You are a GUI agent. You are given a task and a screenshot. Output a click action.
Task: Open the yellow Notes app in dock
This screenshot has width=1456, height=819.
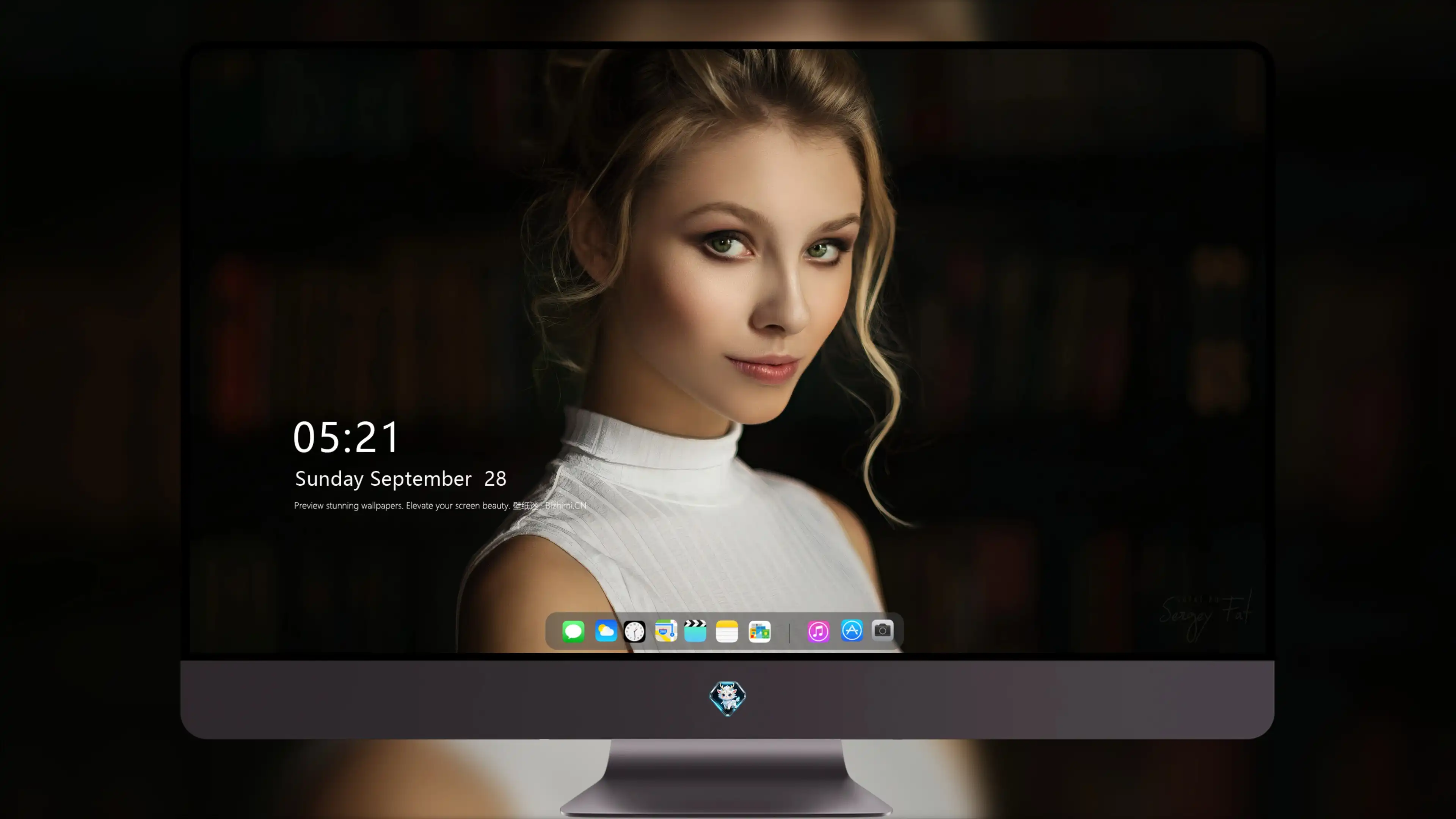point(727,631)
